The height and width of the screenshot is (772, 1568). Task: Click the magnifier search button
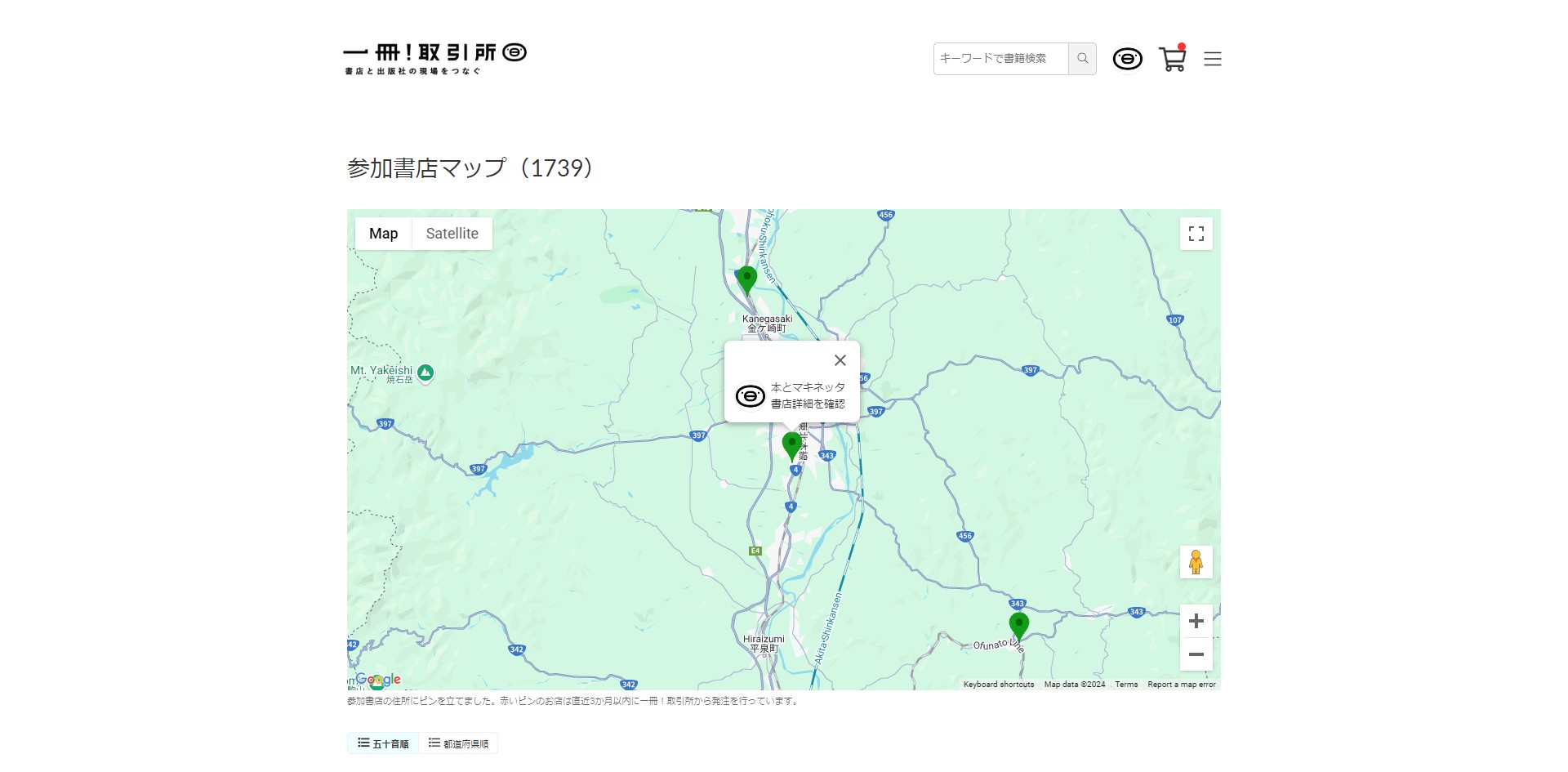point(1082,59)
